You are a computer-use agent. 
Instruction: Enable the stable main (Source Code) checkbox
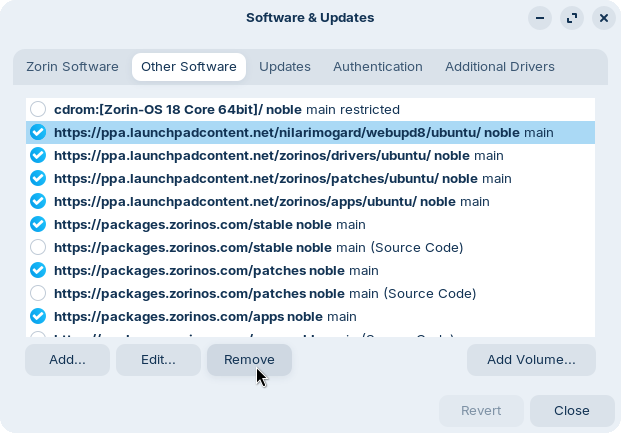coord(38,247)
